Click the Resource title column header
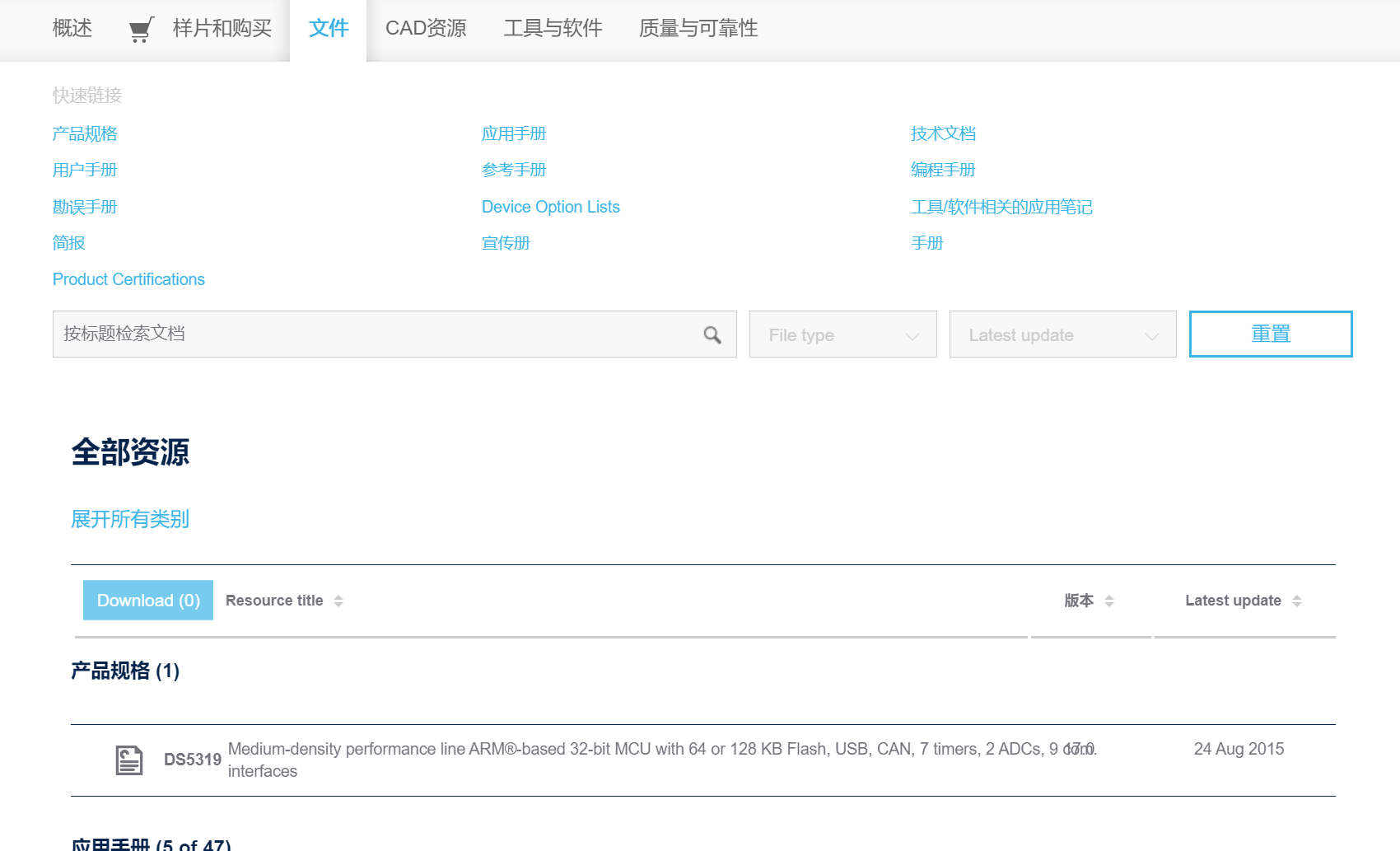This screenshot has height=851, width=1400. (274, 601)
